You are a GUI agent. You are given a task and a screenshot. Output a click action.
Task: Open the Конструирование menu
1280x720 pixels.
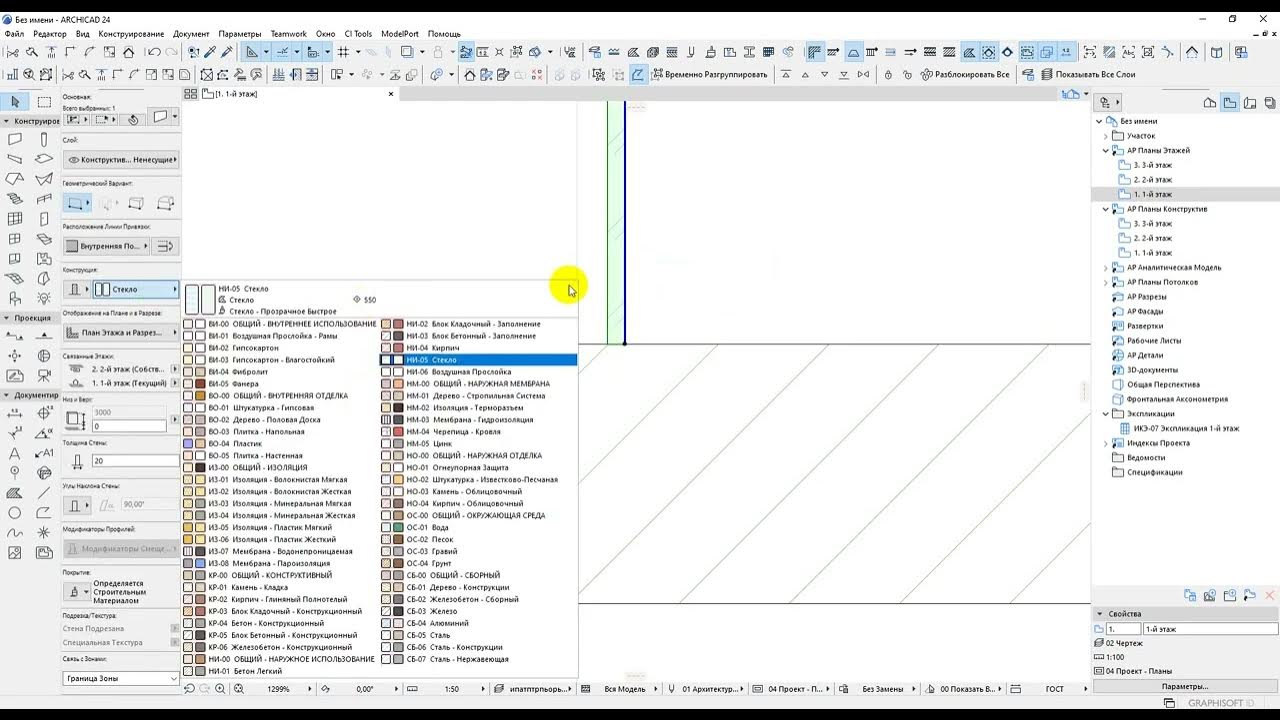131,34
